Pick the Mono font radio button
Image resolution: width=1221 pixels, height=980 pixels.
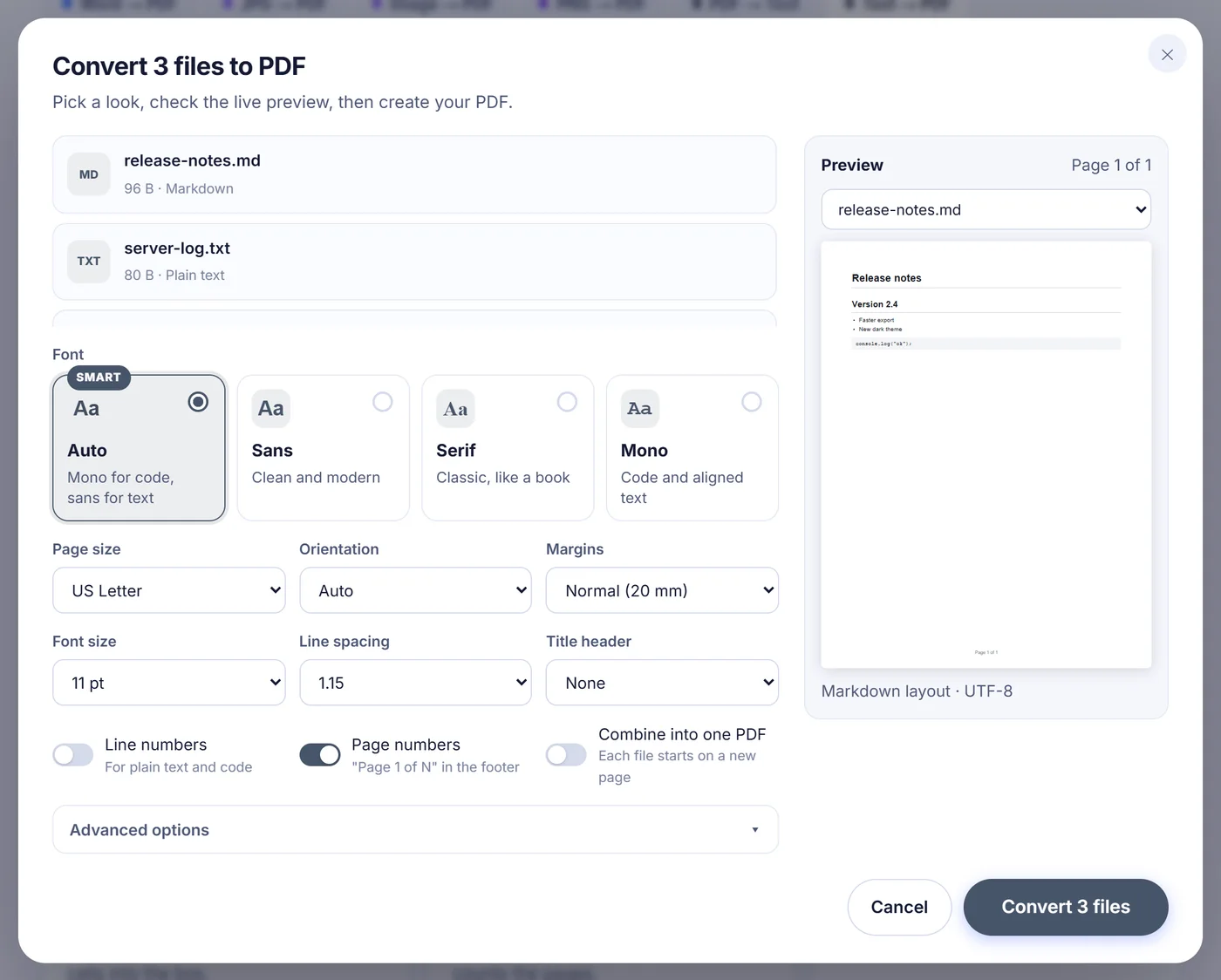click(752, 401)
